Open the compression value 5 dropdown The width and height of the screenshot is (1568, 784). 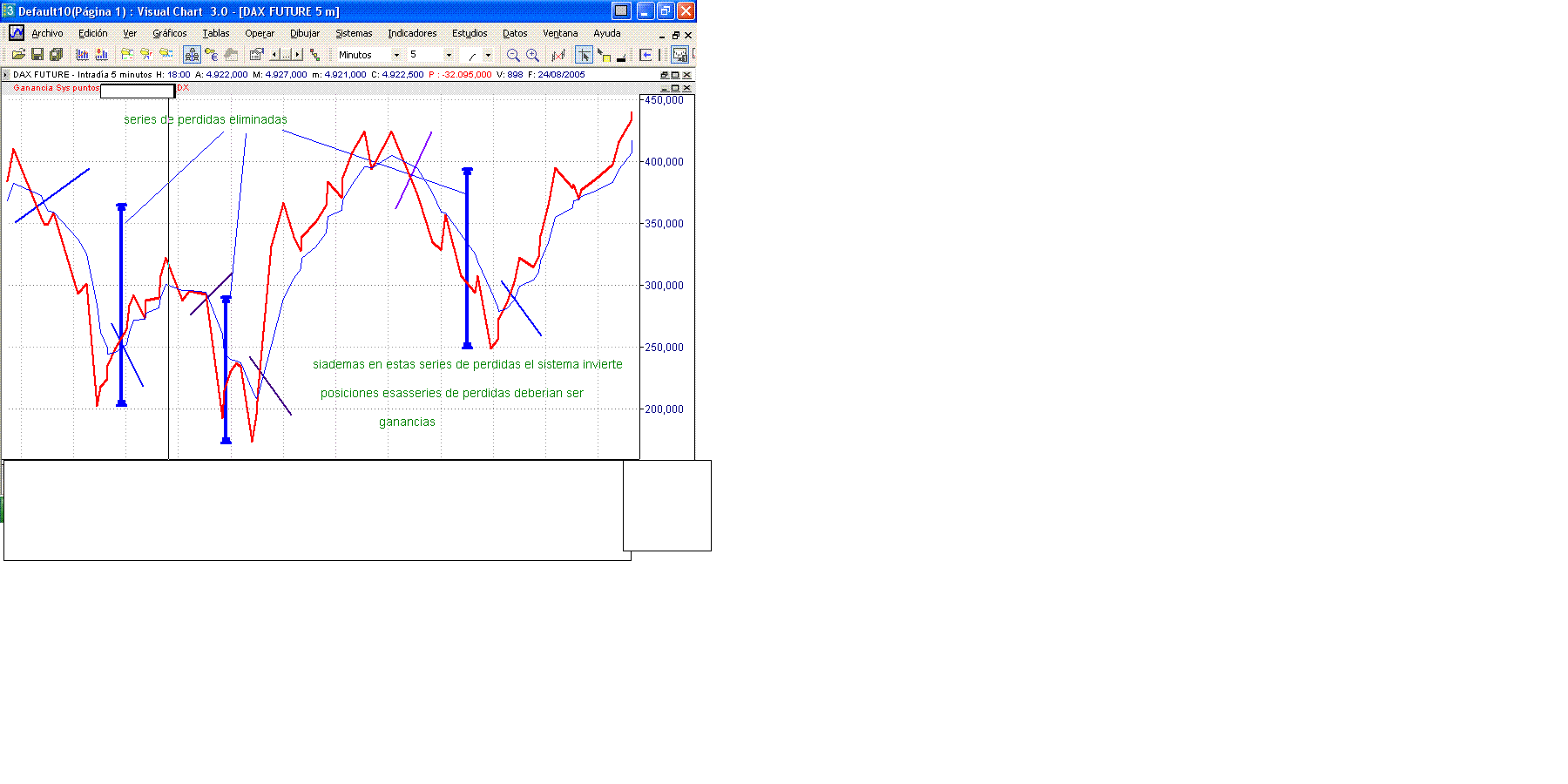[x=449, y=55]
